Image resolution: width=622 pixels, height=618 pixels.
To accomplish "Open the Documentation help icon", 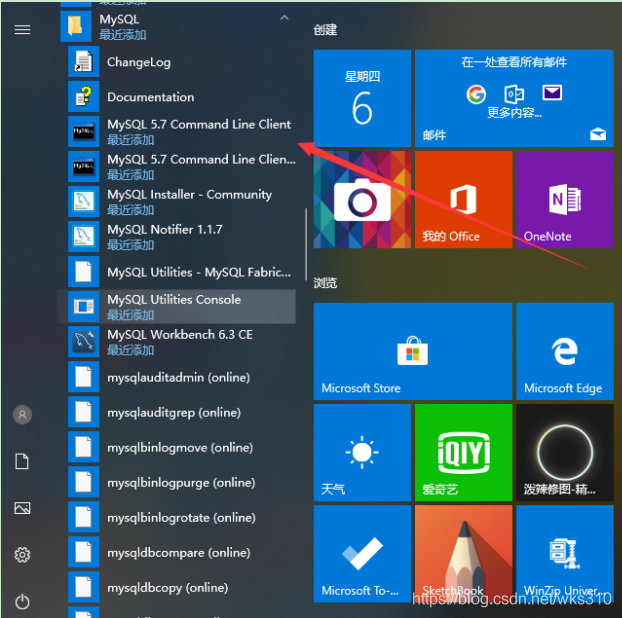I will point(83,96).
